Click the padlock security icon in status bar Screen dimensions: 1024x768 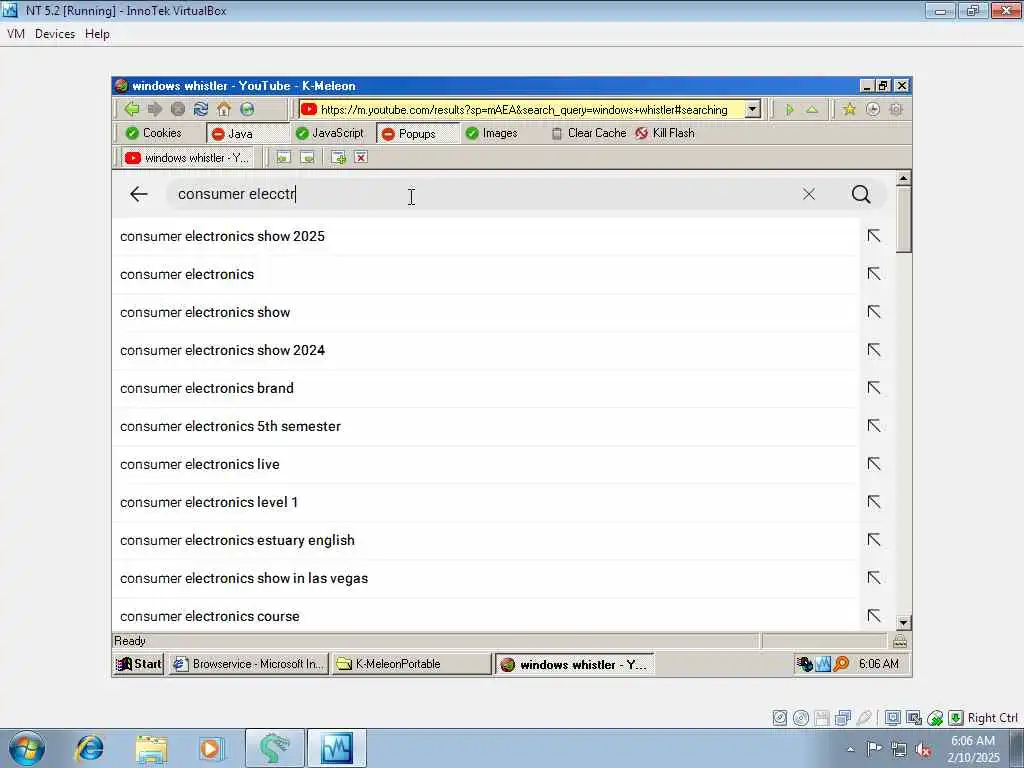900,641
